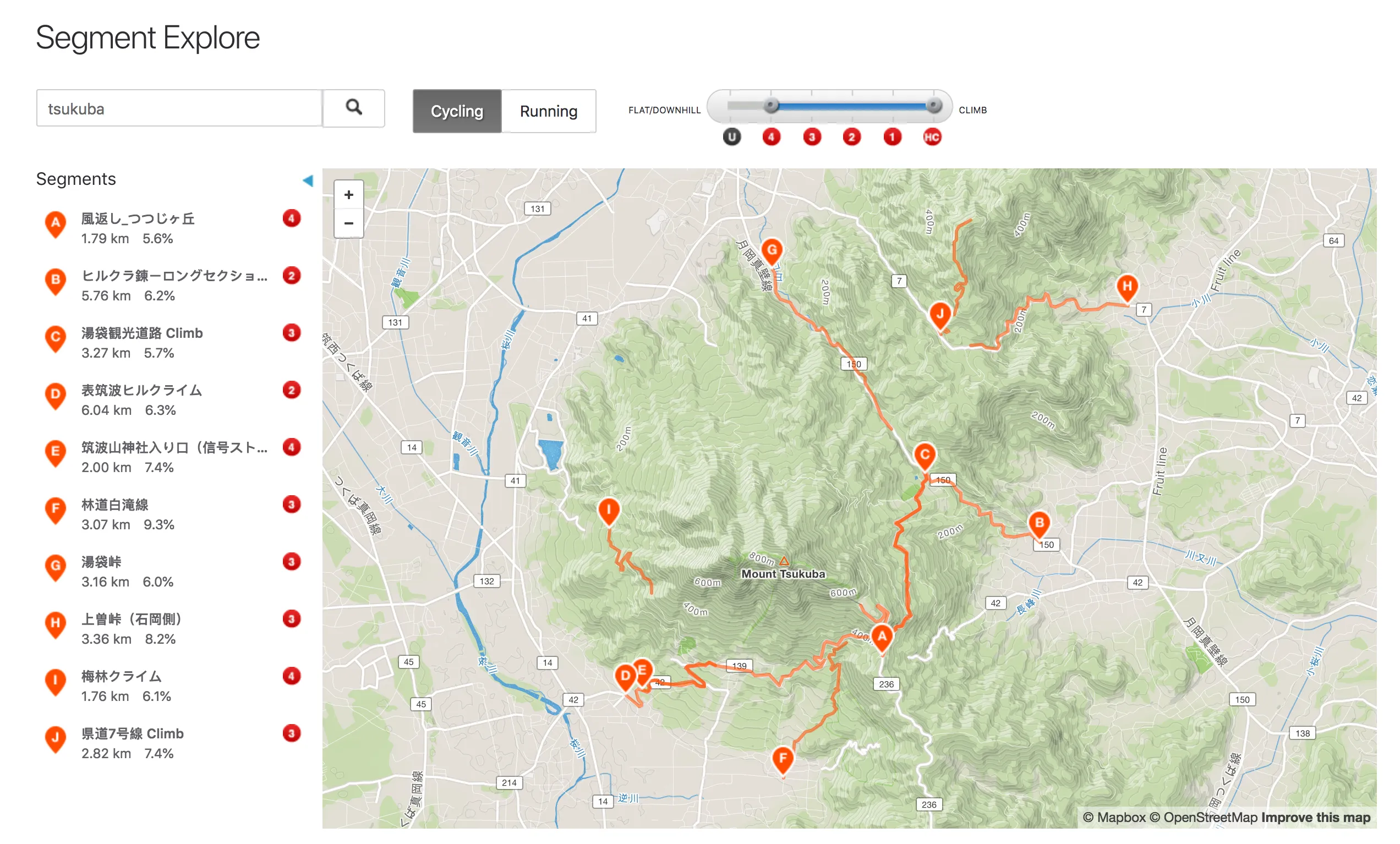Open the 湯袋観光道路 Climb segment

click(x=141, y=333)
